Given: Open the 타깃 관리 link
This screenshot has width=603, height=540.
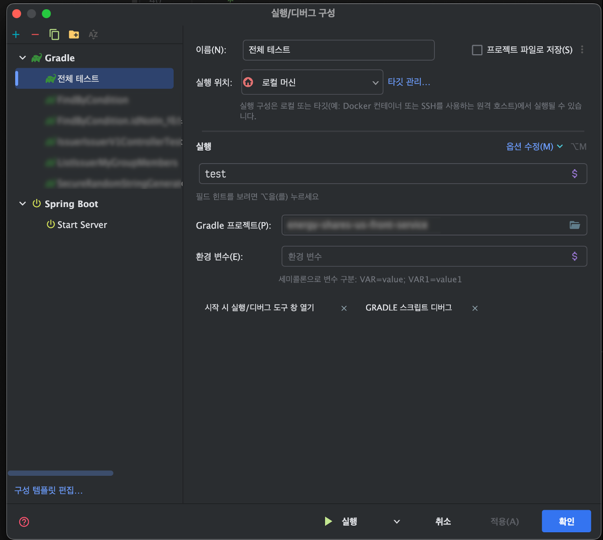Looking at the screenshot, I should click(x=409, y=82).
